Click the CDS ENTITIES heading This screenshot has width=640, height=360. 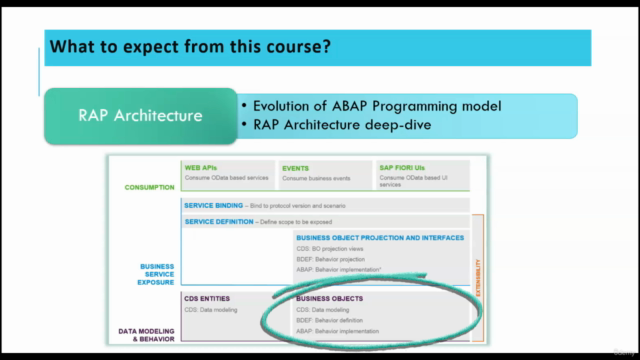coord(207,299)
